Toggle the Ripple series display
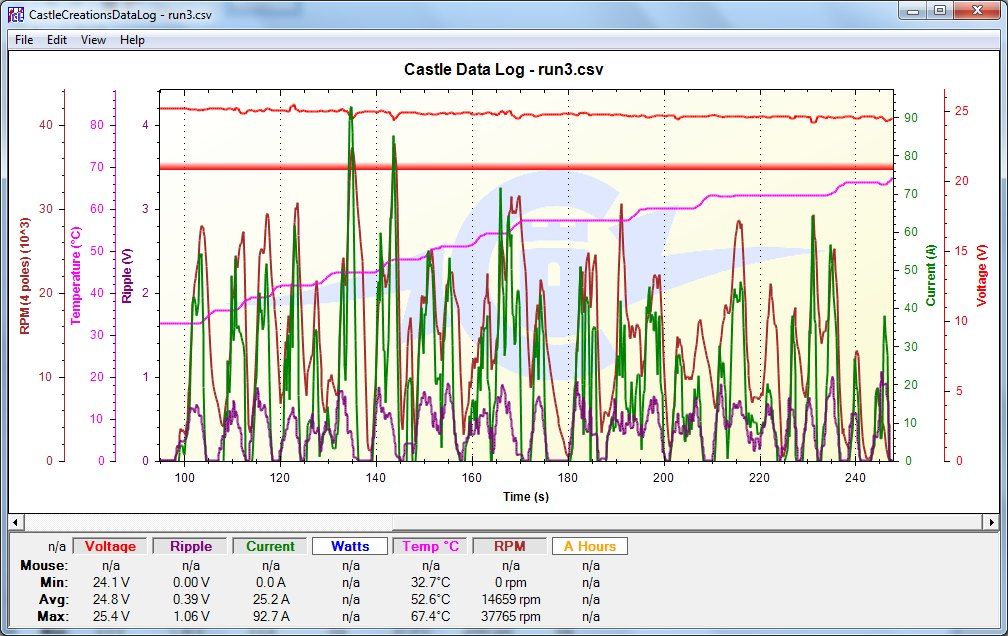Image resolution: width=1008 pixels, height=636 pixels. pyautogui.click(x=190, y=546)
